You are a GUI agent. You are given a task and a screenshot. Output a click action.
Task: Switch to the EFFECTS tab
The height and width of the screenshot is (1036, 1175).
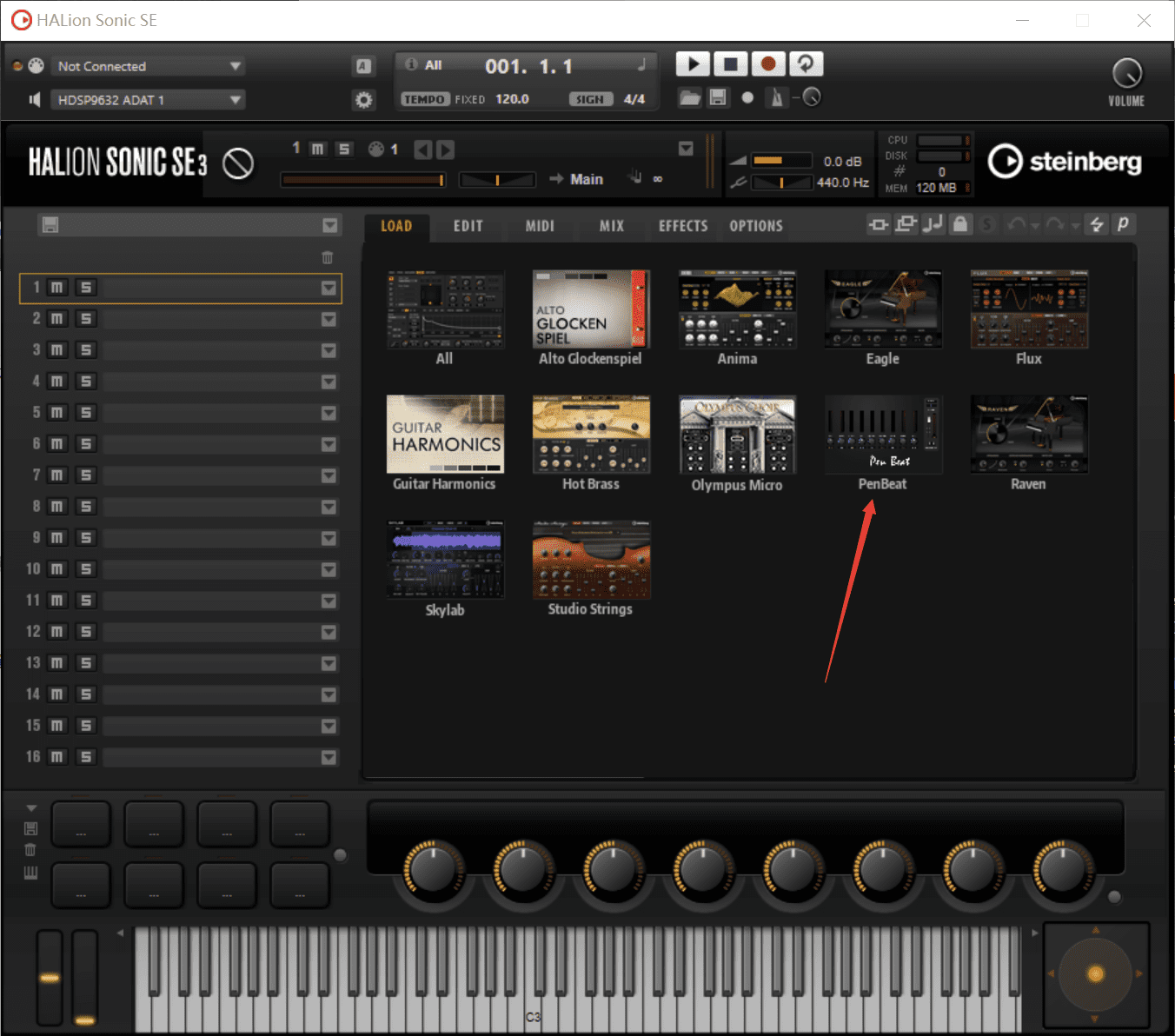tap(683, 226)
